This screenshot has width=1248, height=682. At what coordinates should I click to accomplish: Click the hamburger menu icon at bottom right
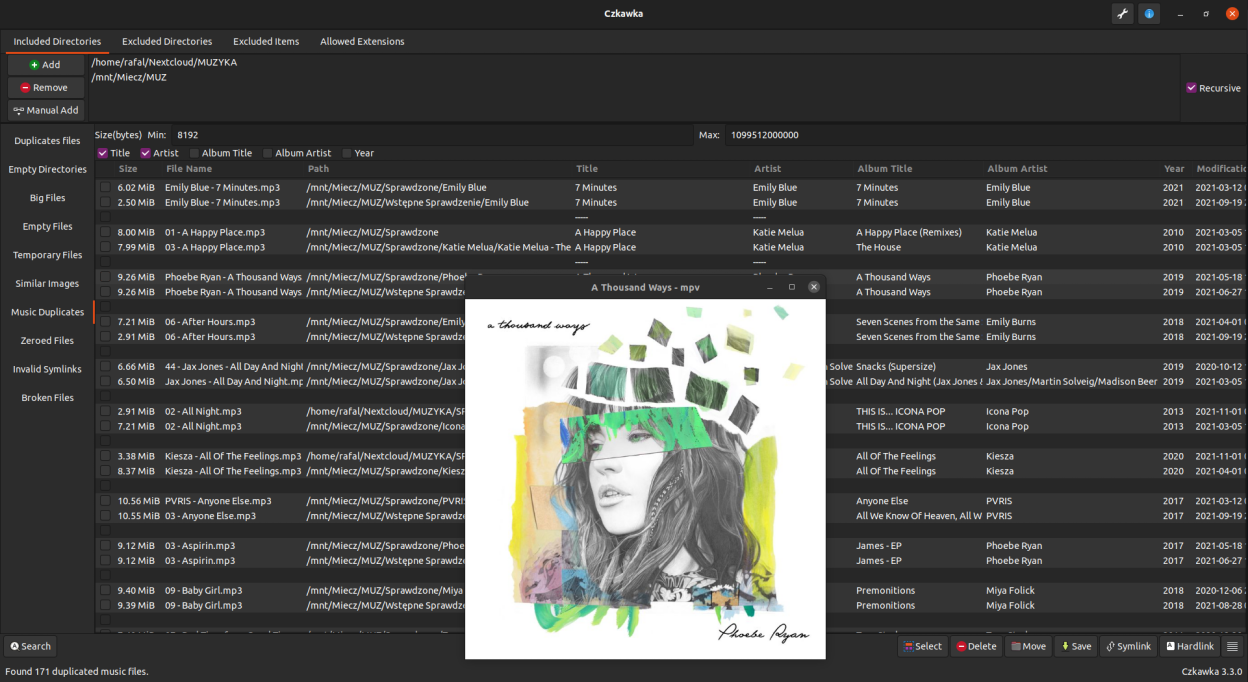(1232, 646)
